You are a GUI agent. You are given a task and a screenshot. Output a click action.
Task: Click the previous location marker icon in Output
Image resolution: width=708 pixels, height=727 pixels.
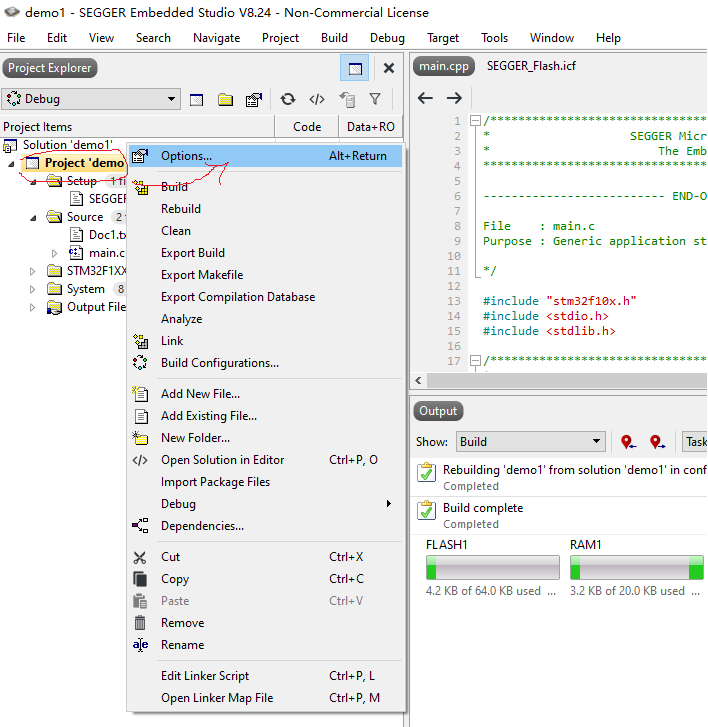click(x=628, y=441)
